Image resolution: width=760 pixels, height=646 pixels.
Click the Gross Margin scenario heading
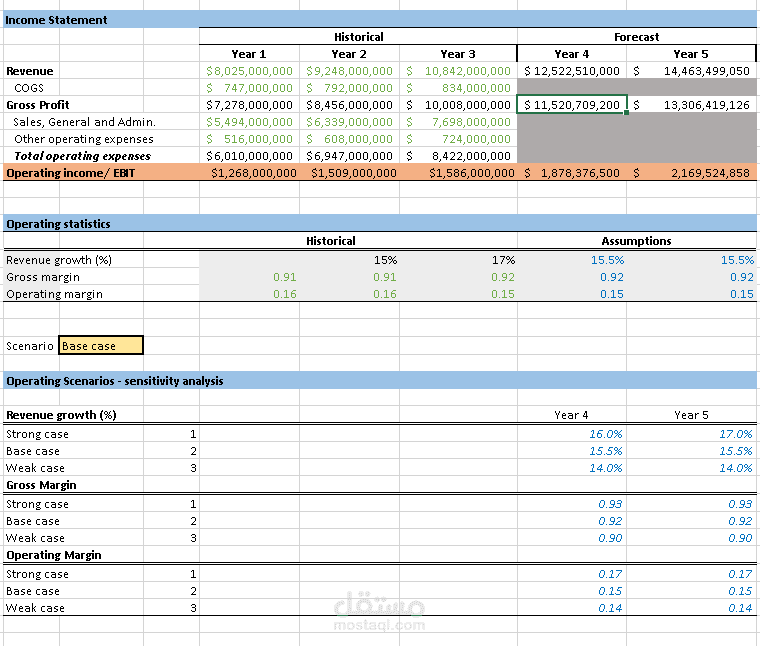coord(41,485)
